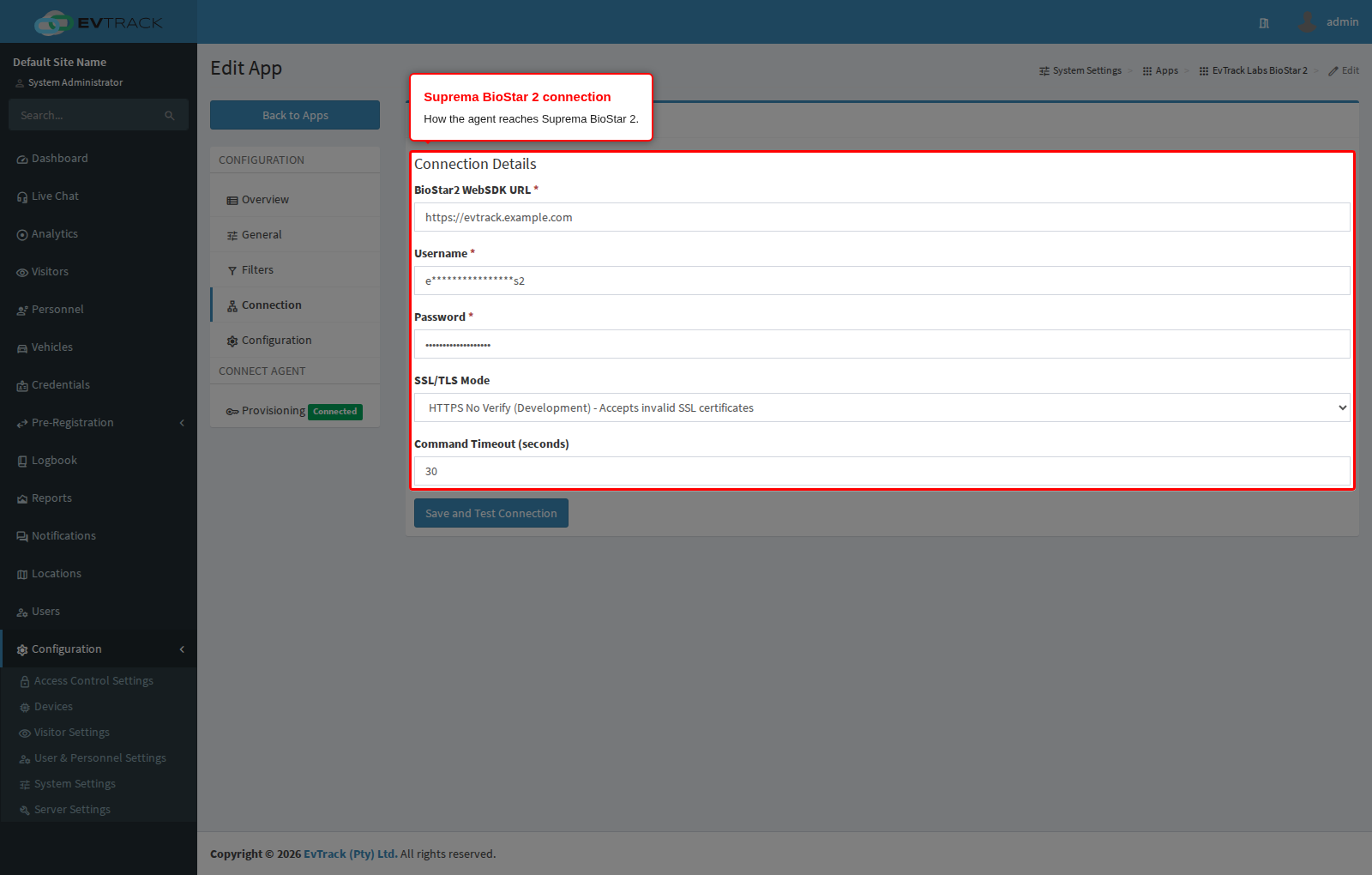Expand the Pre-Registration menu
Viewport: 1372px width, 875px height.
tap(99, 423)
